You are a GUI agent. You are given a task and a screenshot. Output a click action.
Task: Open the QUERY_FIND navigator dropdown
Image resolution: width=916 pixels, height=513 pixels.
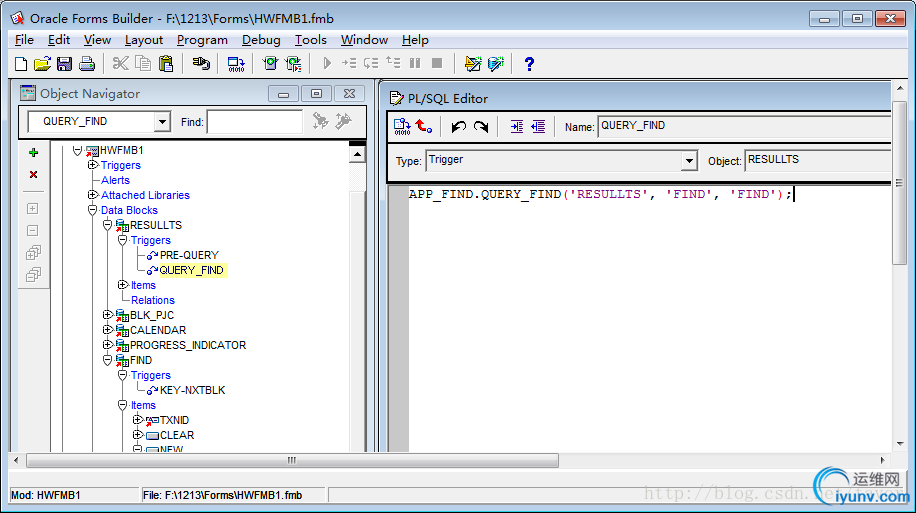162,122
